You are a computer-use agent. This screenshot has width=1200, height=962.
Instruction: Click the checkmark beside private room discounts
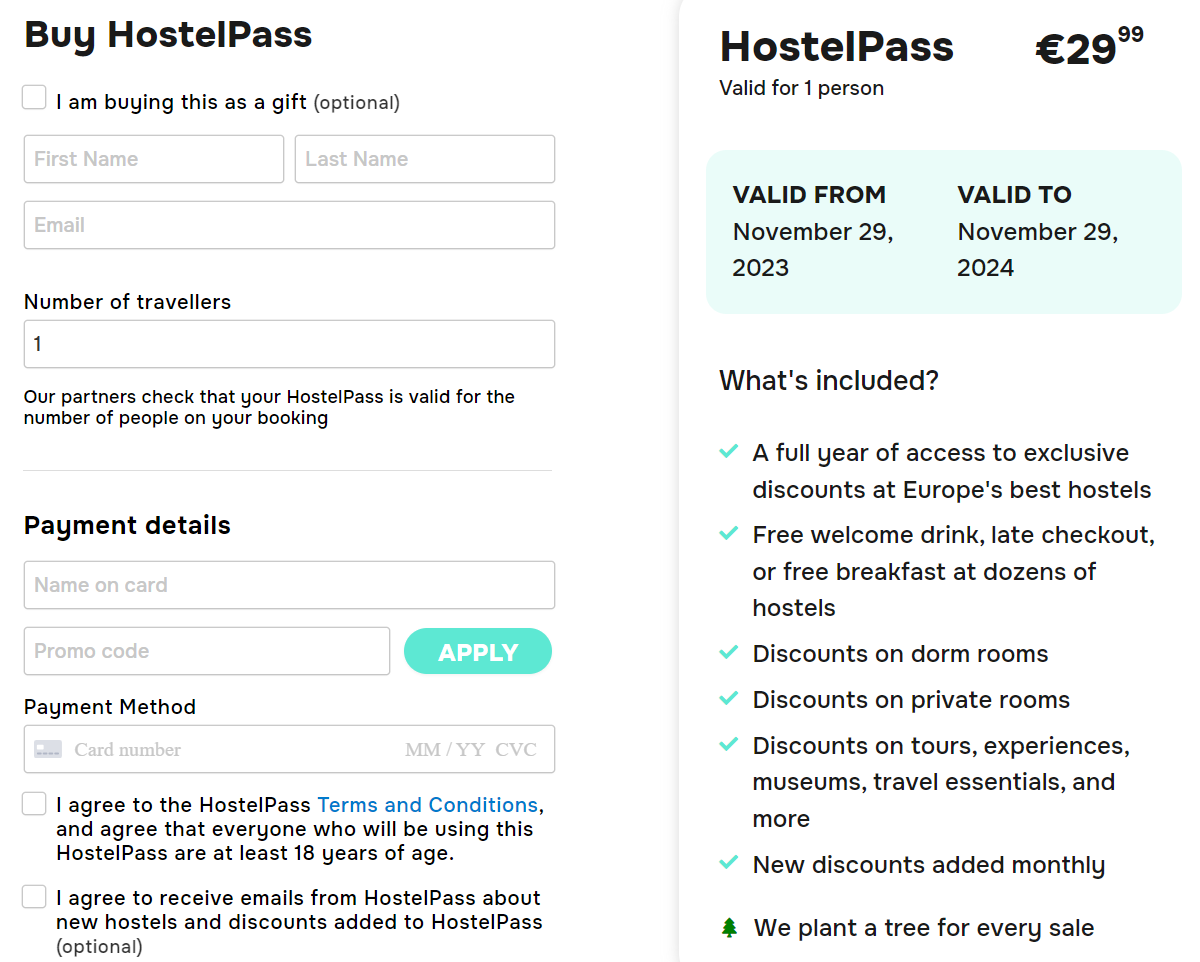729,700
